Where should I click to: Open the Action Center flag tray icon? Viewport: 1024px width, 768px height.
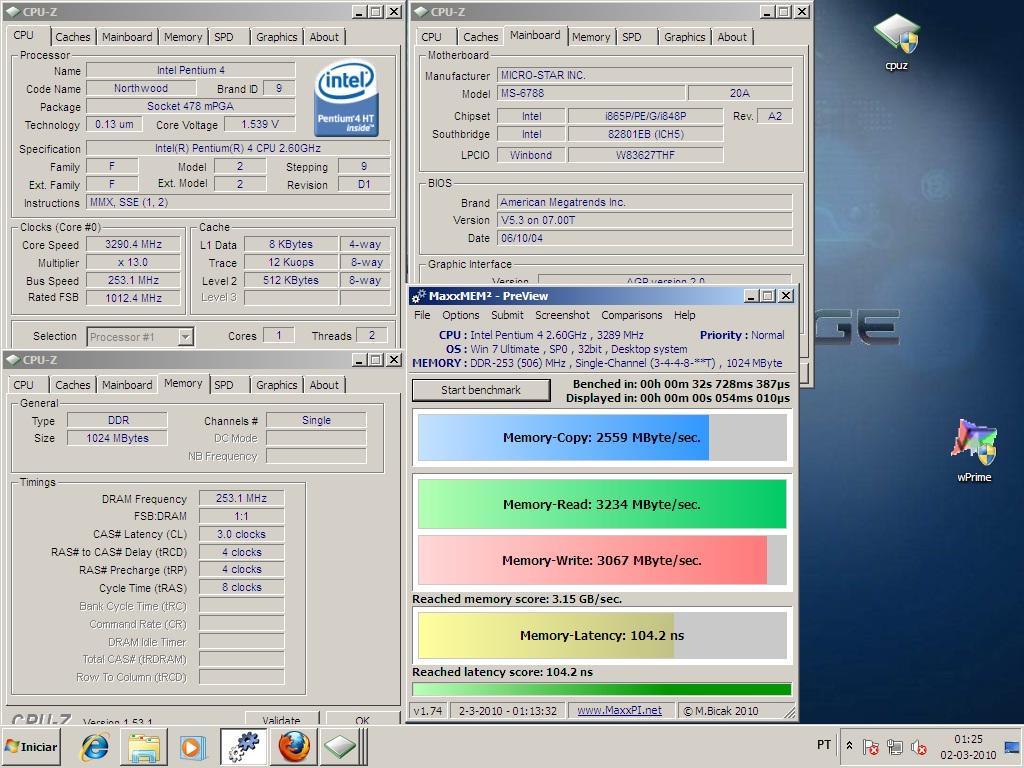coord(871,746)
